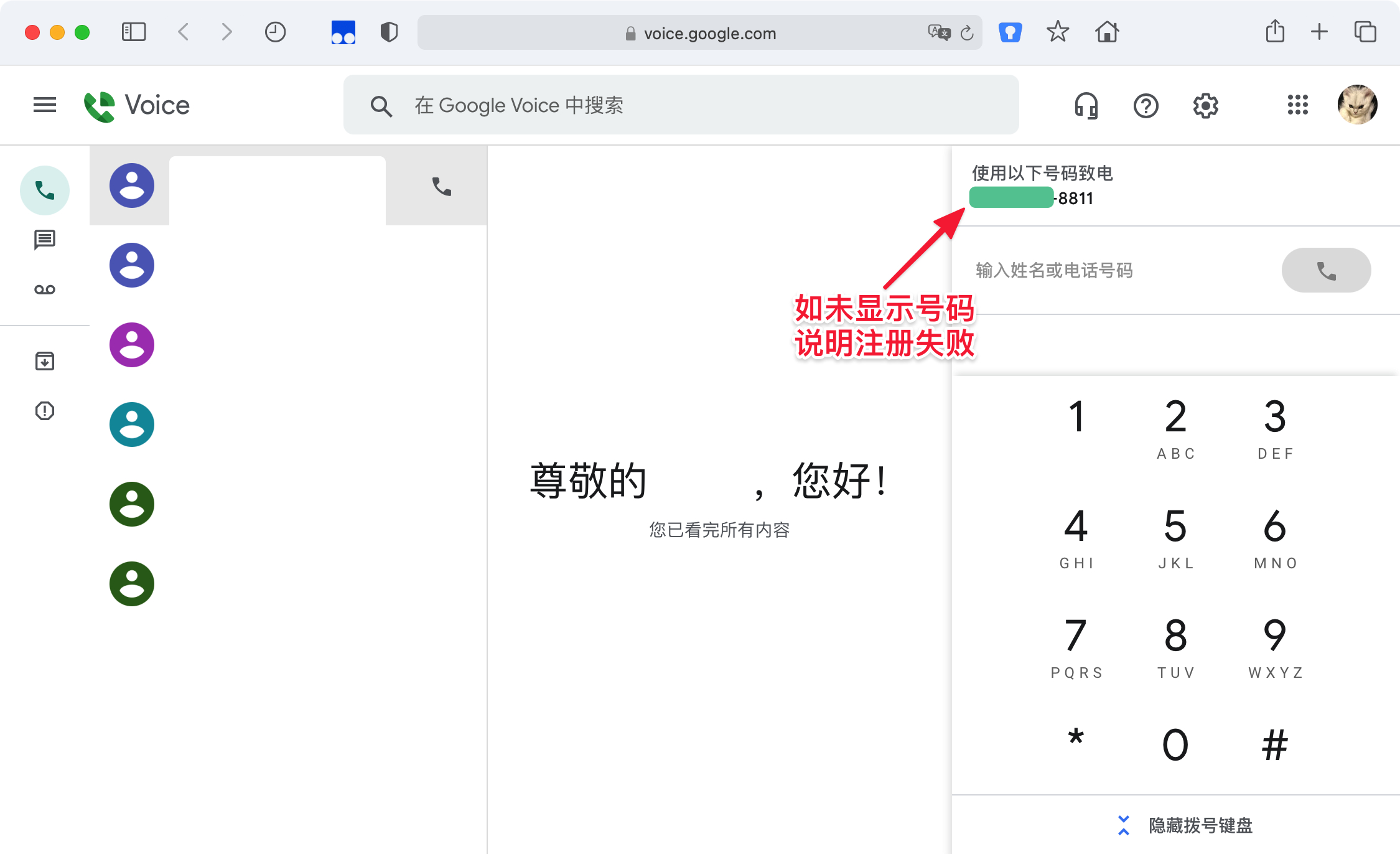Open the account profile avatar

pyautogui.click(x=1357, y=105)
